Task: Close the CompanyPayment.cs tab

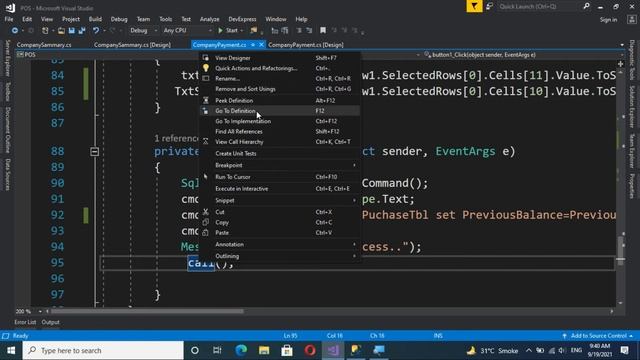Action: click(x=261, y=45)
